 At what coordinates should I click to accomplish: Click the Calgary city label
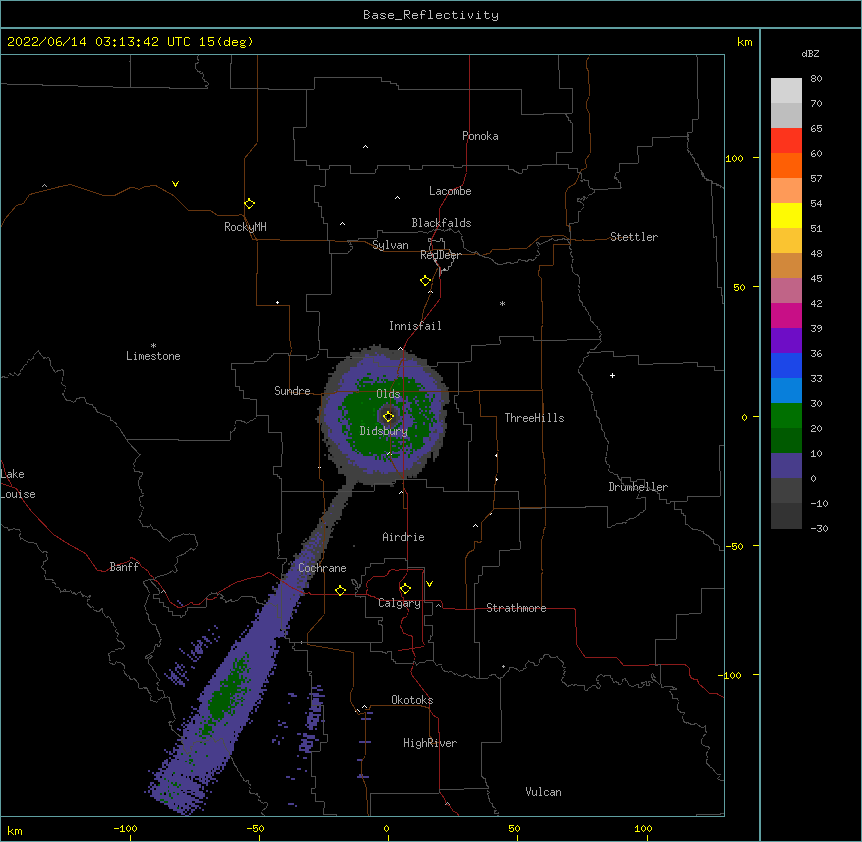(x=400, y=603)
